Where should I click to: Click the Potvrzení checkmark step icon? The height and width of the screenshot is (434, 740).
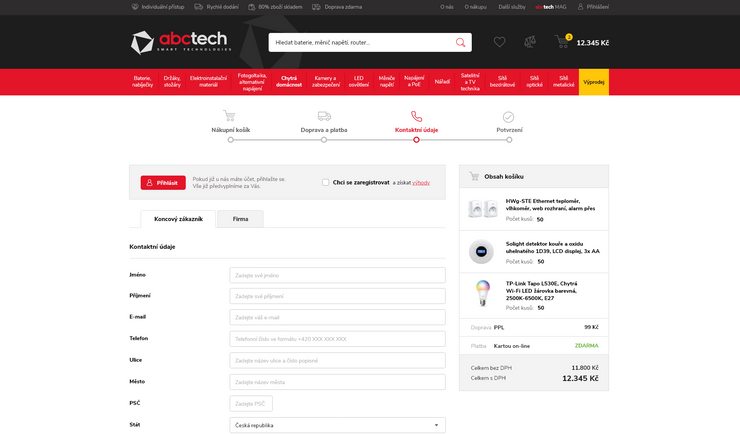coord(509,117)
